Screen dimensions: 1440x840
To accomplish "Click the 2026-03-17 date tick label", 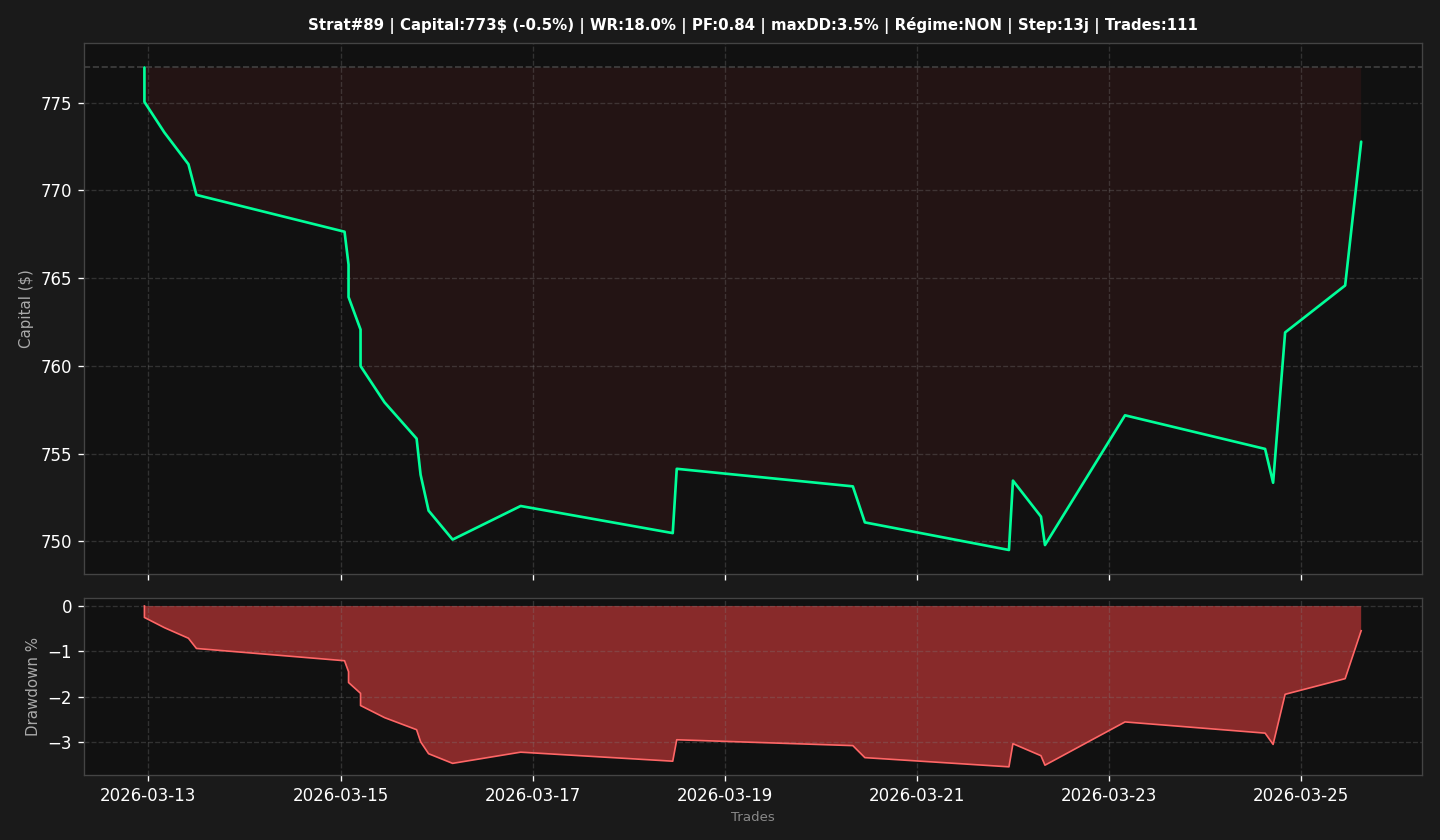I will click(533, 796).
